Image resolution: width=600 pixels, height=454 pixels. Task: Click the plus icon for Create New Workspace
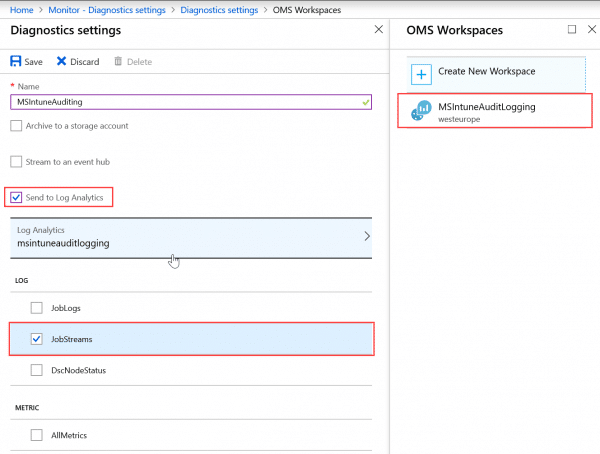[421, 74]
